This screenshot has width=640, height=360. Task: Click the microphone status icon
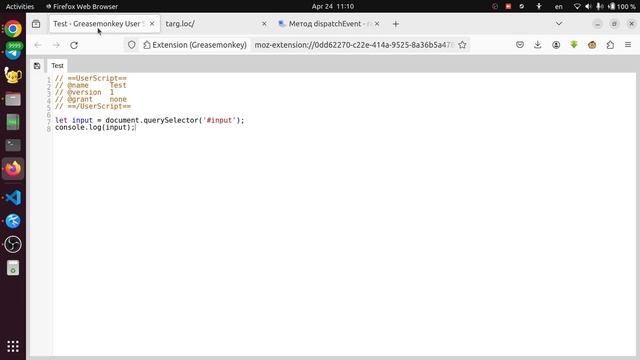click(x=599, y=7)
